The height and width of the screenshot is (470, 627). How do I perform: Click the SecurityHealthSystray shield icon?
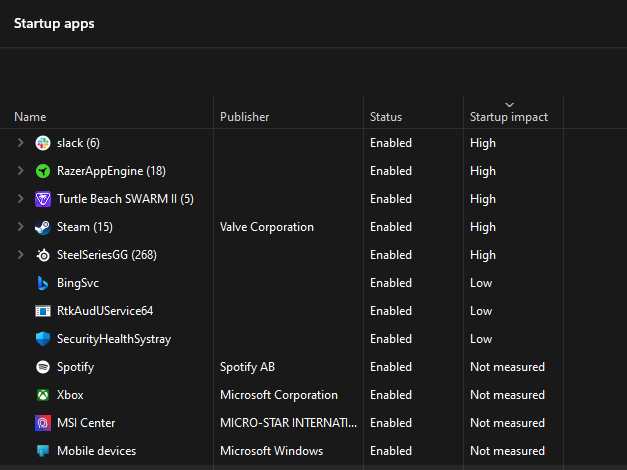point(43,339)
